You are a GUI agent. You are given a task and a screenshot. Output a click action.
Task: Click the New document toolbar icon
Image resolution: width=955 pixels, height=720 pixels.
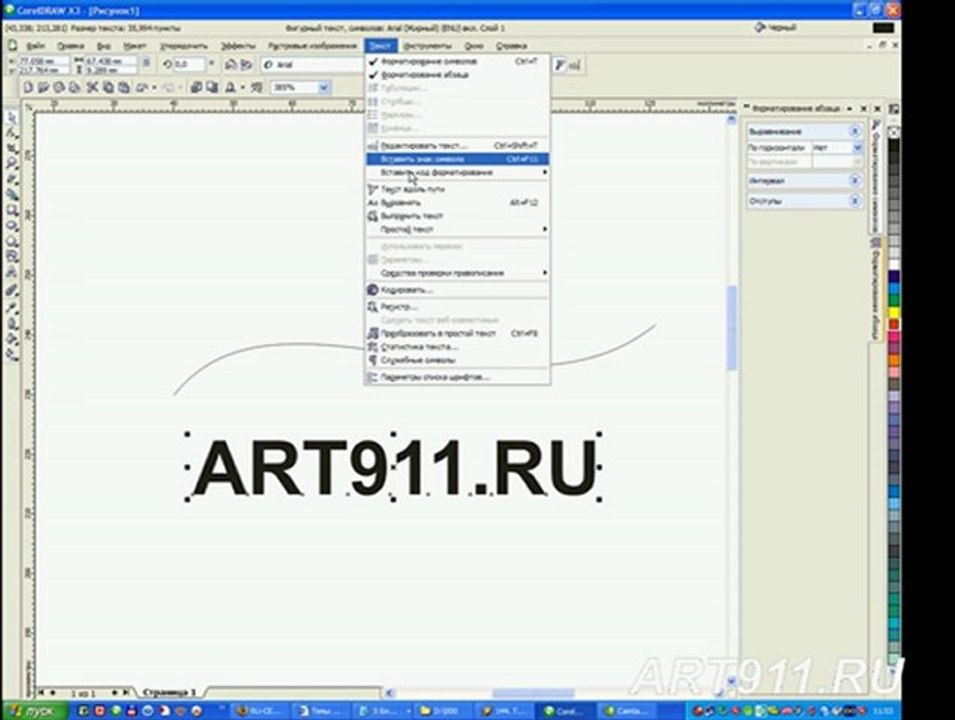[28, 88]
